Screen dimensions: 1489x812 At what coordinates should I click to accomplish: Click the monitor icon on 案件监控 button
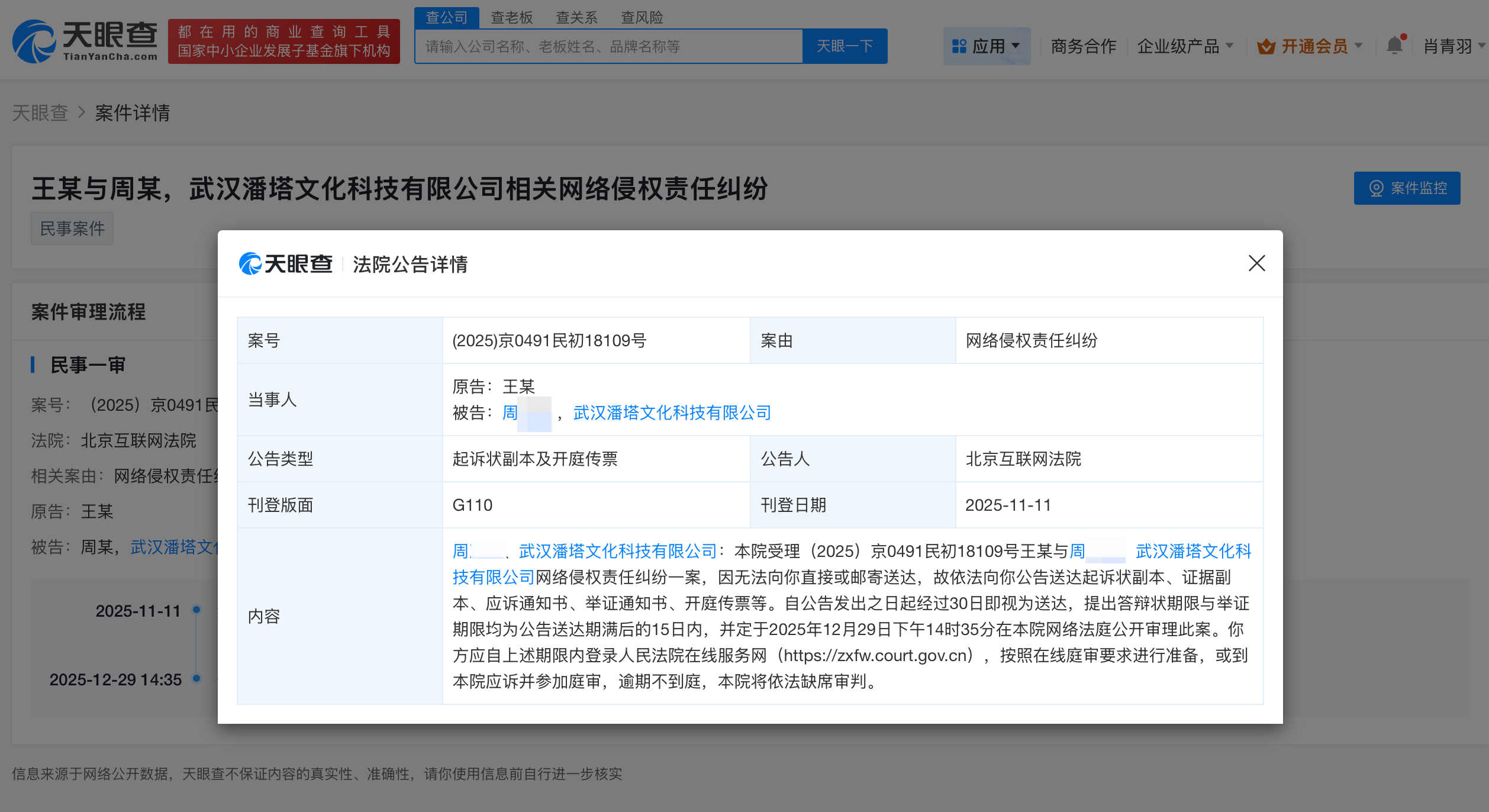tap(1377, 188)
